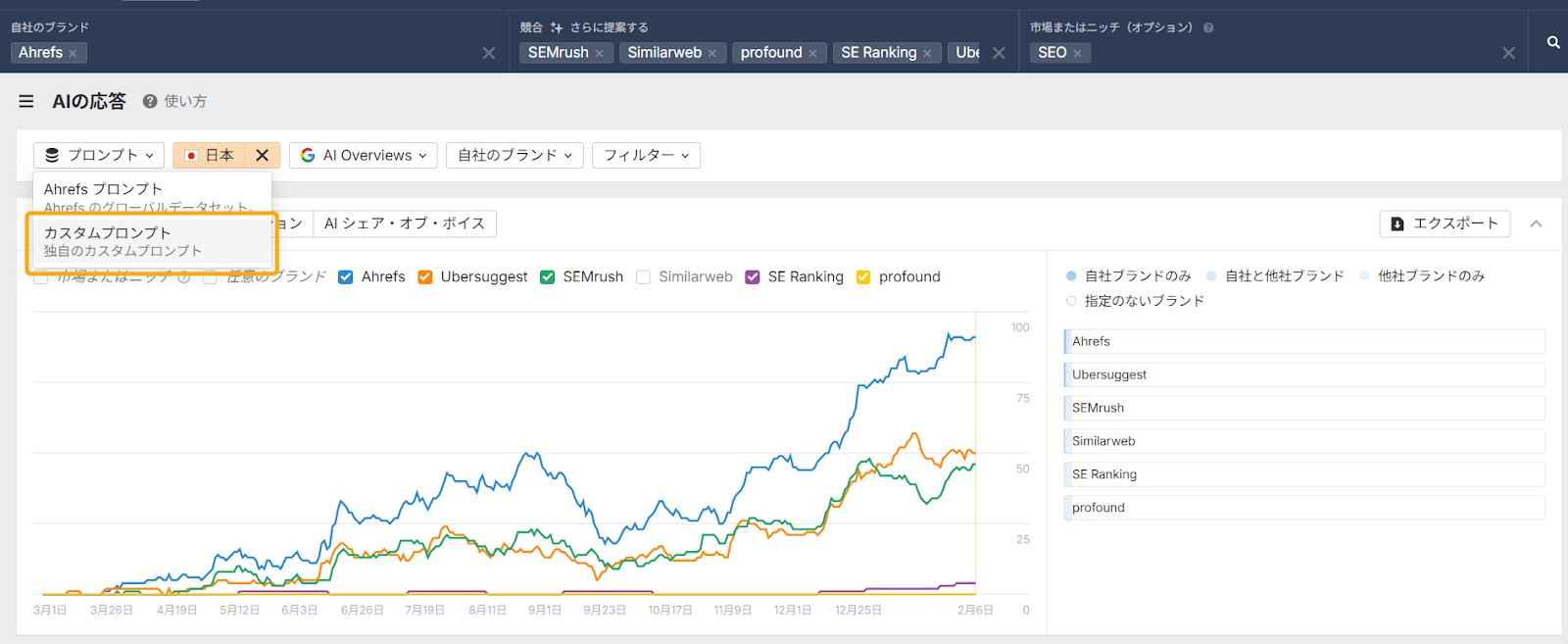Remove the SEO market tag
Viewport: 1568px width, 644px height.
(1077, 54)
